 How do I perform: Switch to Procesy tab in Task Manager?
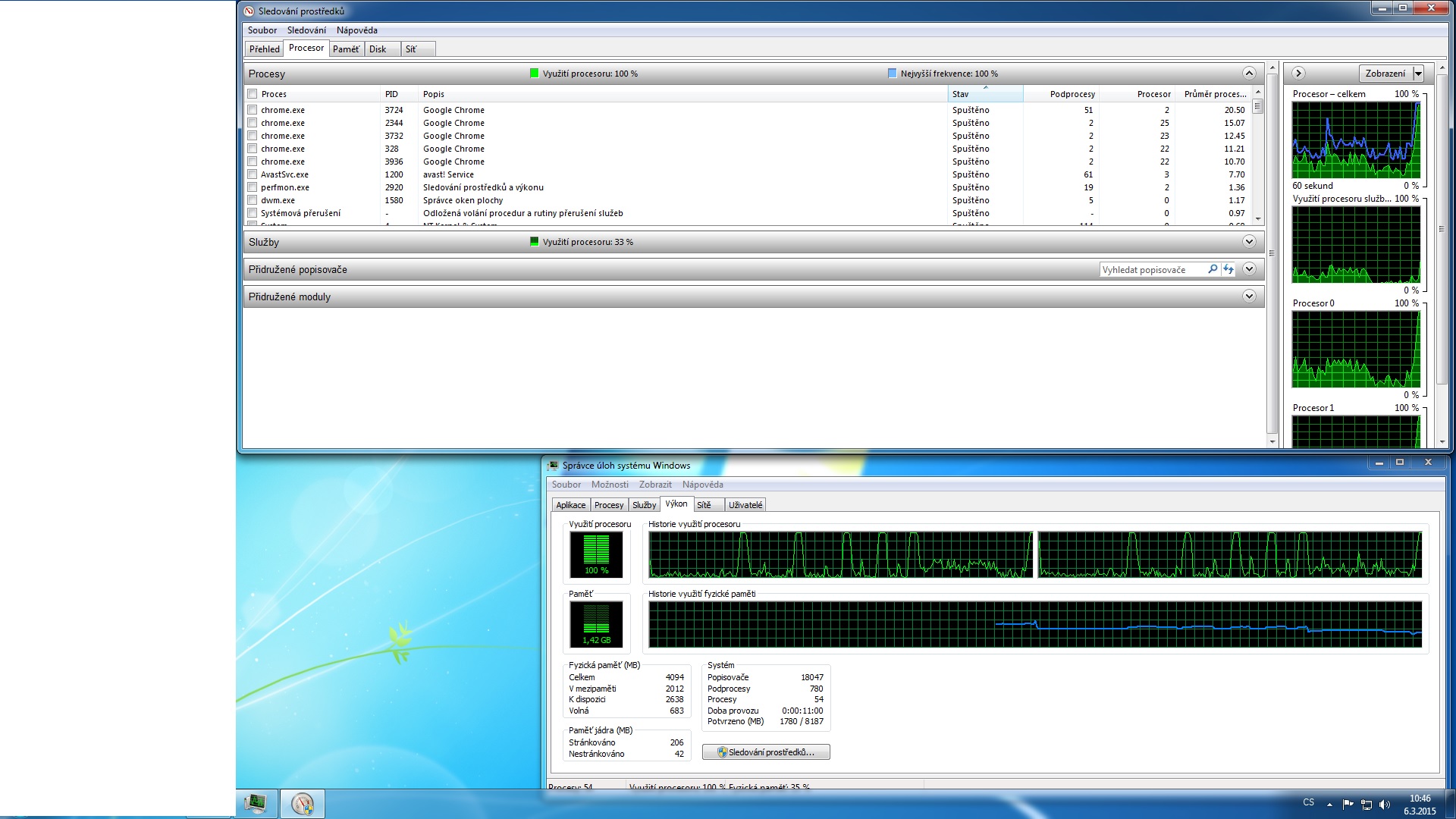[609, 505]
